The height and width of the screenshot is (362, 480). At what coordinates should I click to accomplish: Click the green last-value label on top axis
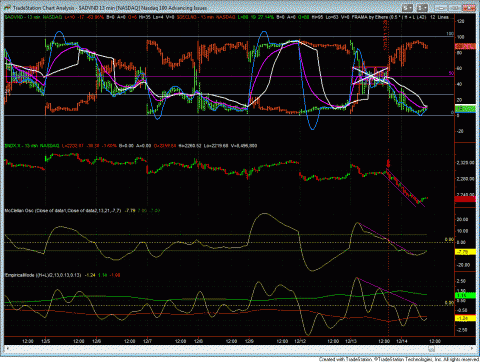point(465,108)
